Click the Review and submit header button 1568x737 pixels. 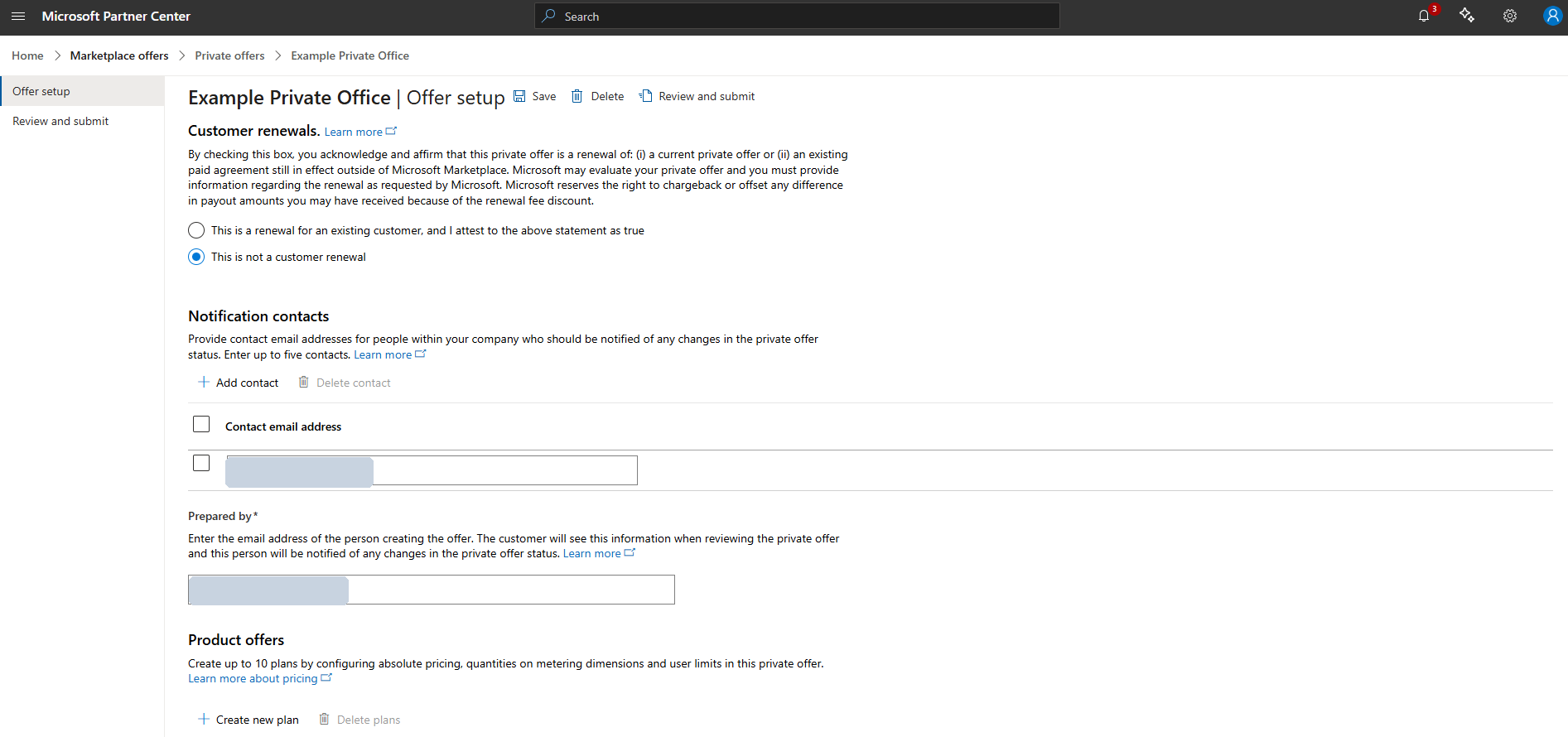(x=697, y=96)
